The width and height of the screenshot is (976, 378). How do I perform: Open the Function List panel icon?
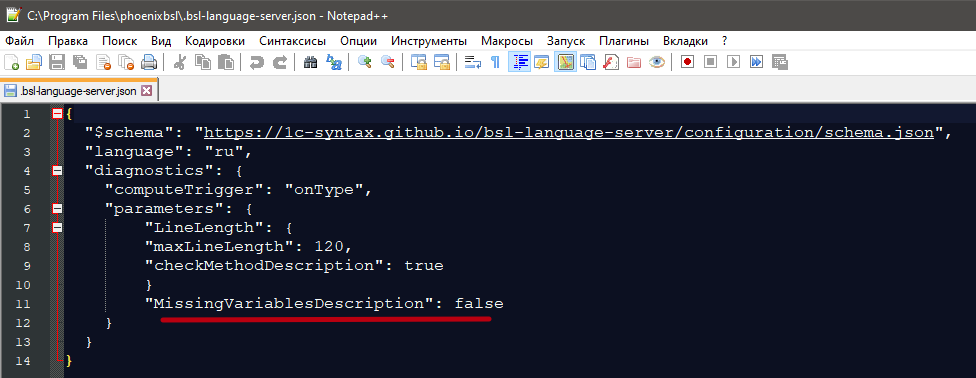(x=611, y=62)
